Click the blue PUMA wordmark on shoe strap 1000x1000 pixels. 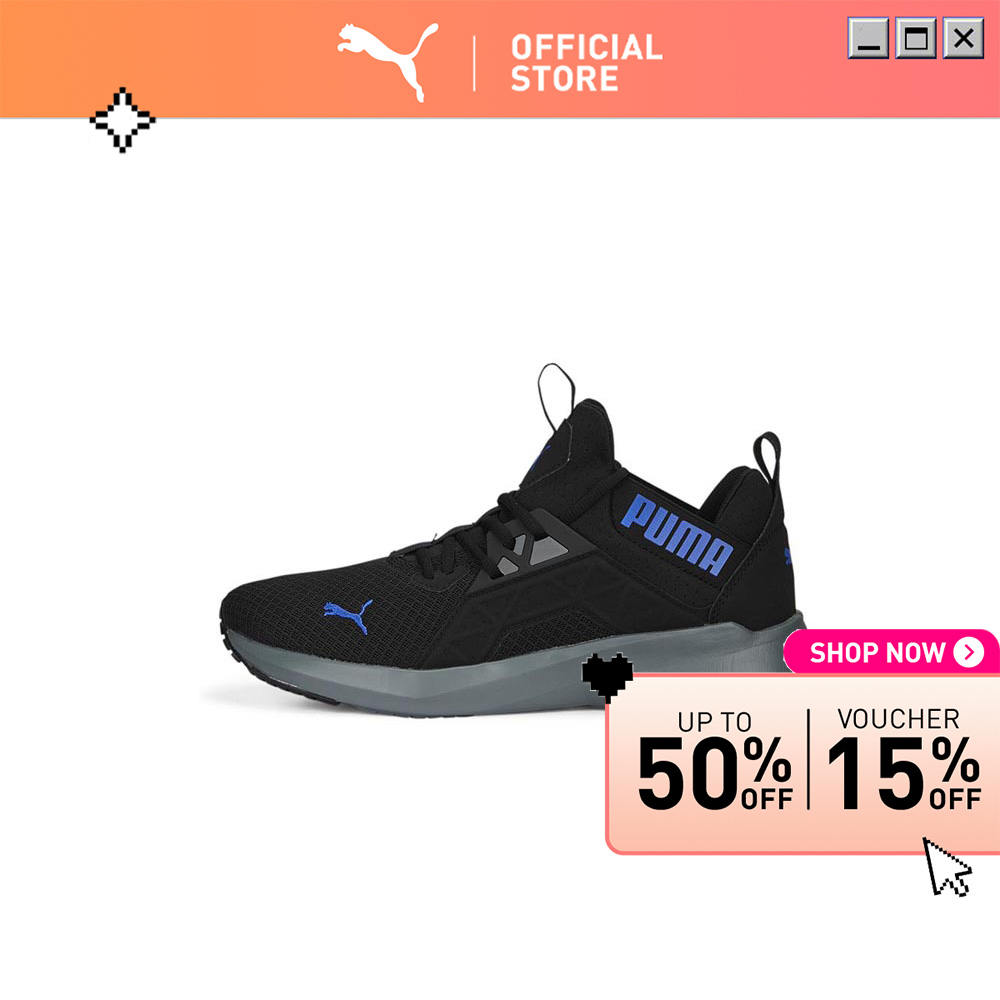677,535
